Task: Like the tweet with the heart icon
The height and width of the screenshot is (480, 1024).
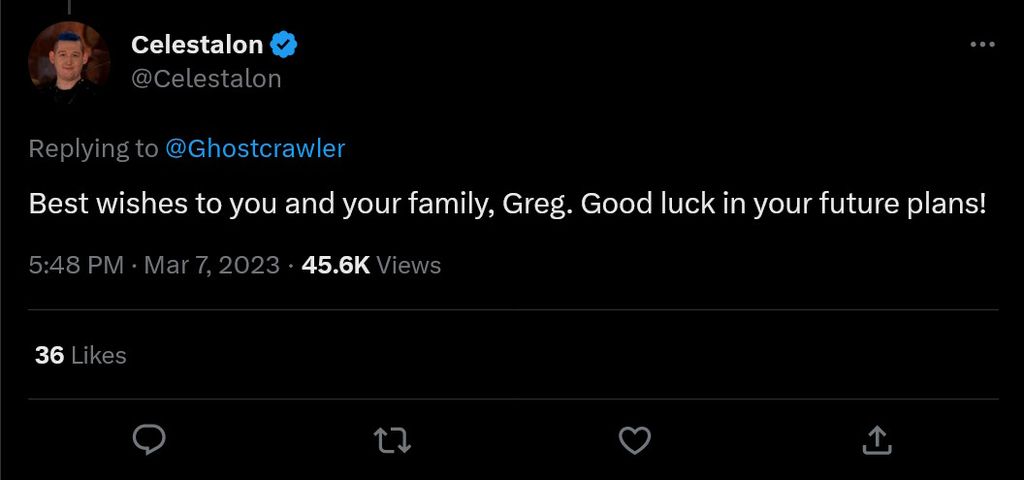Action: [x=635, y=438]
